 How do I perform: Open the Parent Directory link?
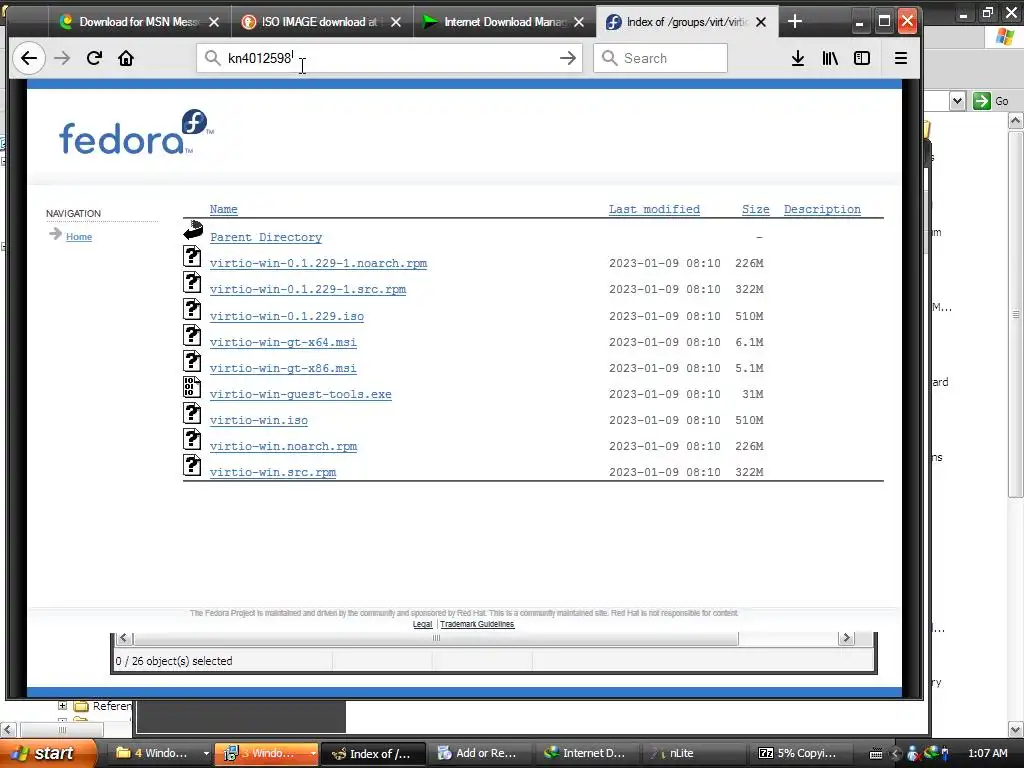click(266, 237)
